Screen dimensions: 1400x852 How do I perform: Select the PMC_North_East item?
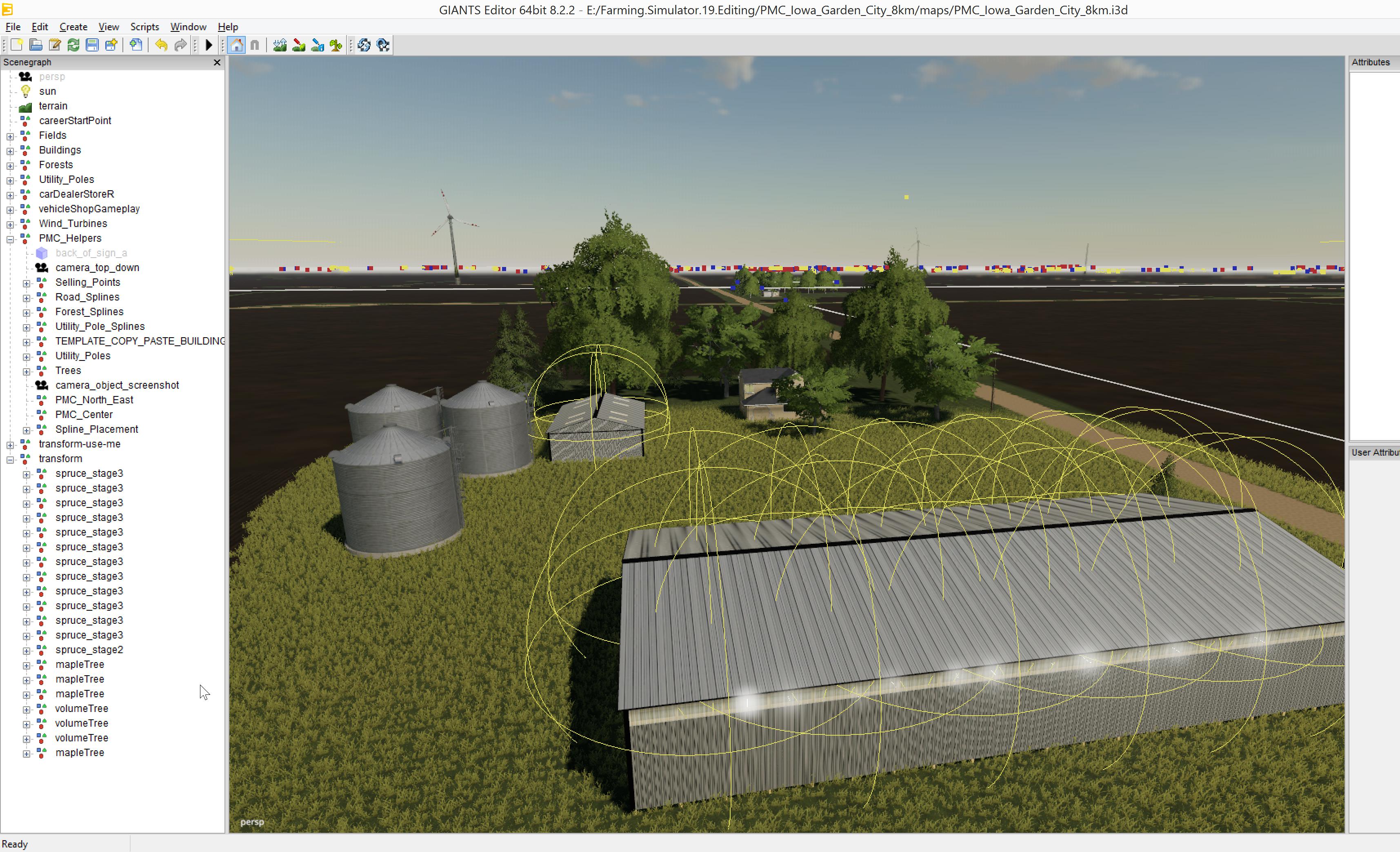(94, 400)
